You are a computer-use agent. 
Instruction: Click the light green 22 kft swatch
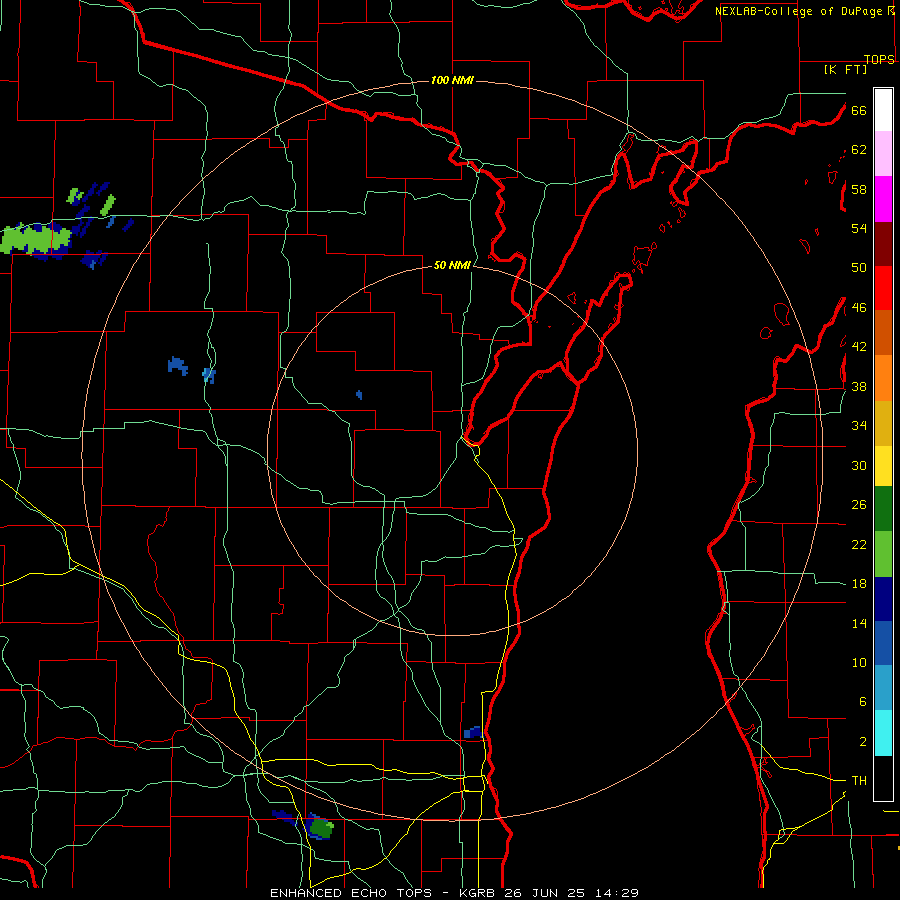point(883,553)
